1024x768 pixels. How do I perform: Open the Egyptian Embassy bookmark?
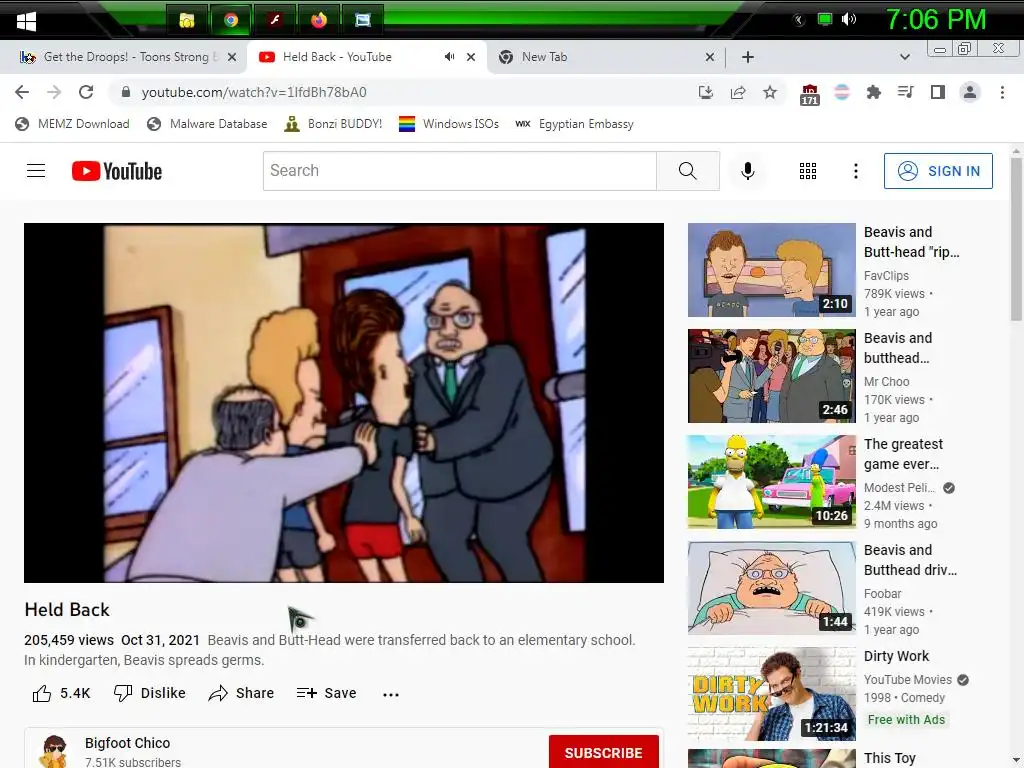pyautogui.click(x=575, y=124)
